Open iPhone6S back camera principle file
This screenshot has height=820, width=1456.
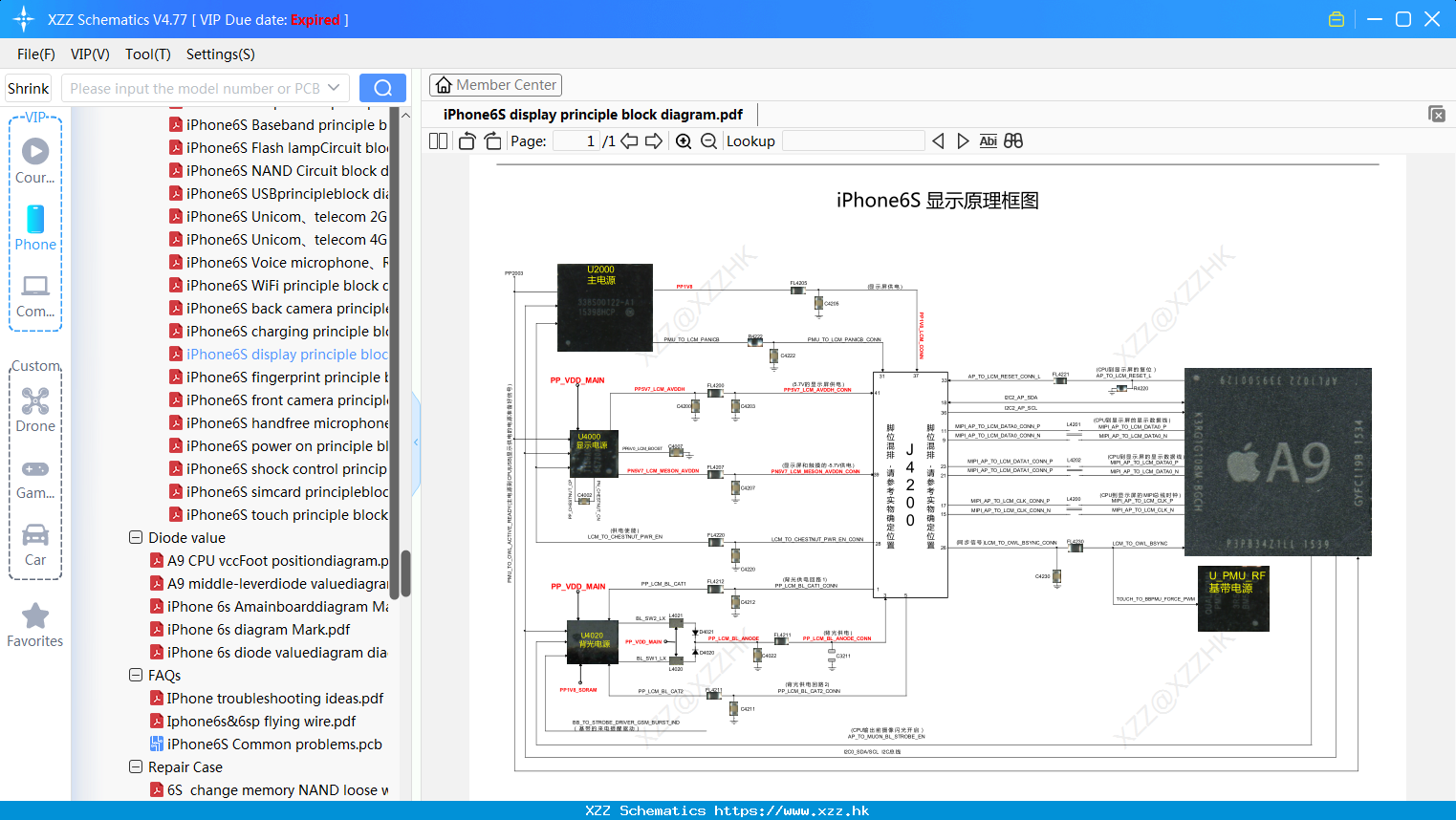pos(278,308)
